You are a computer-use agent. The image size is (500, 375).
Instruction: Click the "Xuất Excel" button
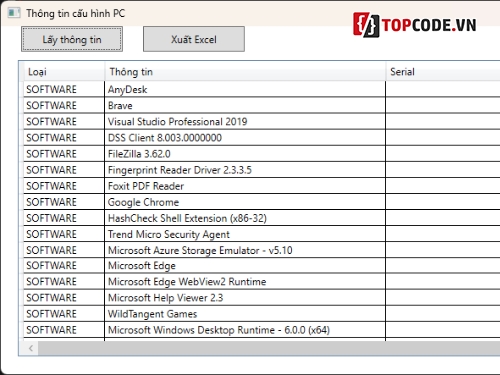(194, 39)
